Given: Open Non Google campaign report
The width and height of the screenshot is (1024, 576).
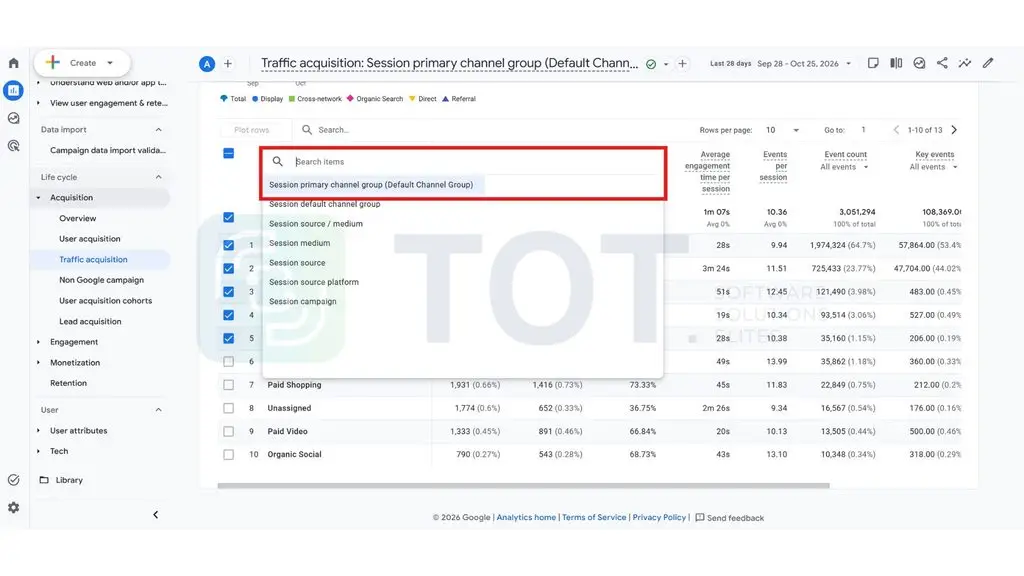Looking at the screenshot, I should tap(101, 280).
